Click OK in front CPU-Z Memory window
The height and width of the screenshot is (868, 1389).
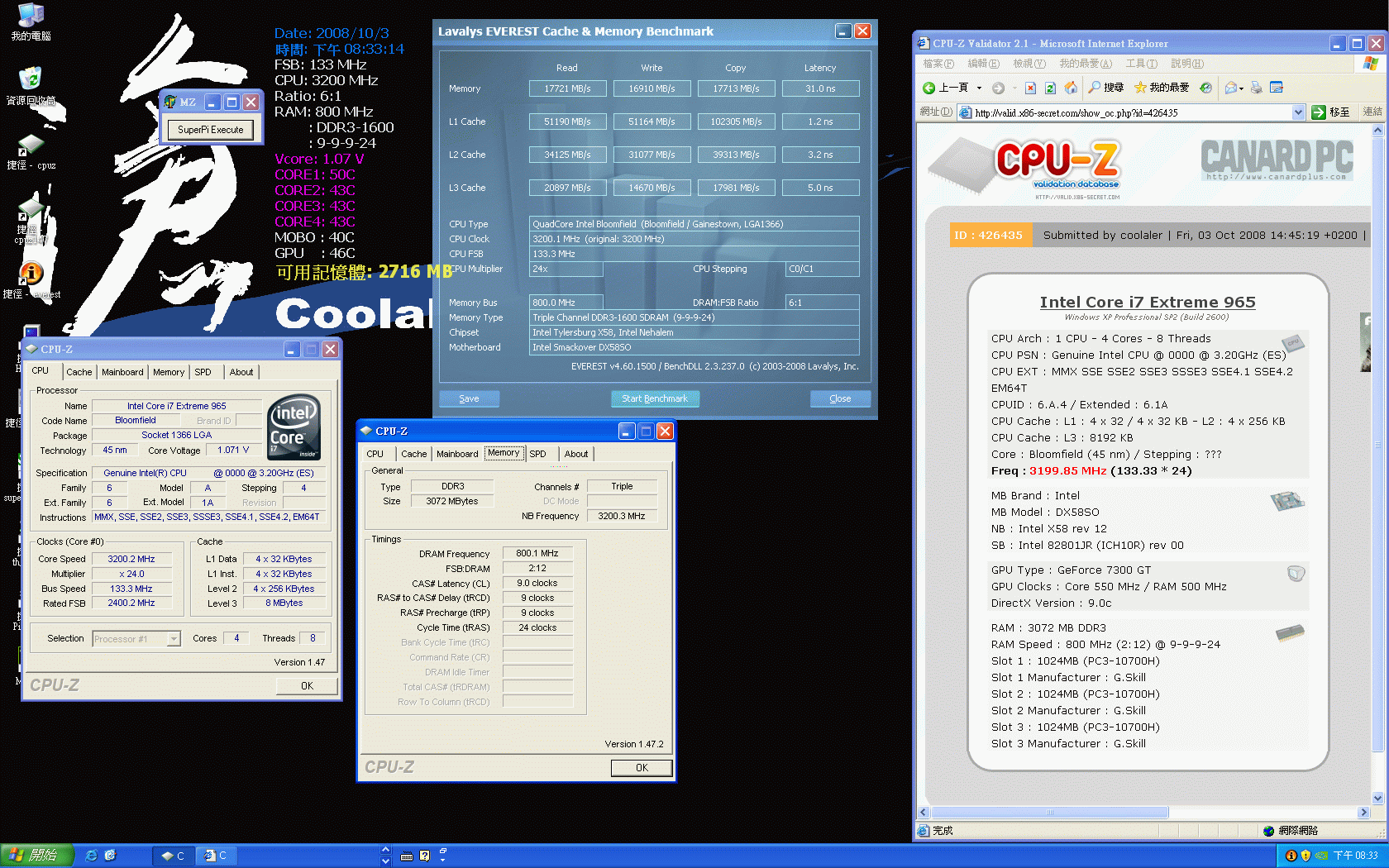click(642, 768)
